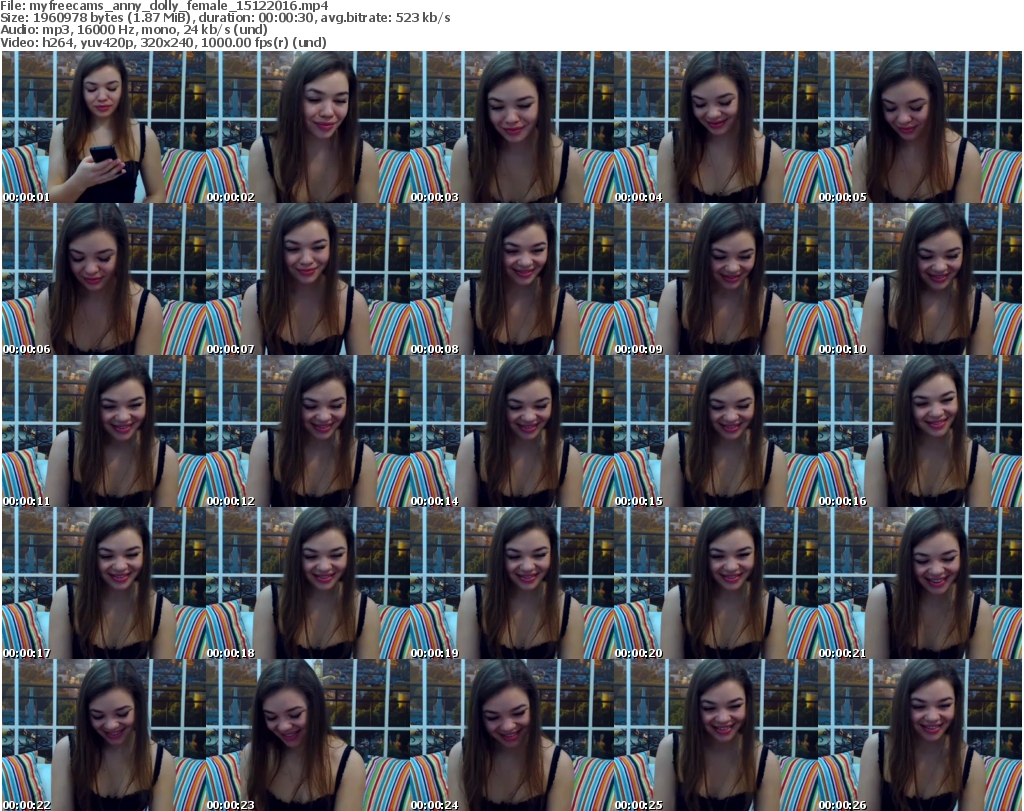This screenshot has width=1024, height=811.
Task: Pick the thumbnail stamped 00:00:08
Action: tap(511, 280)
